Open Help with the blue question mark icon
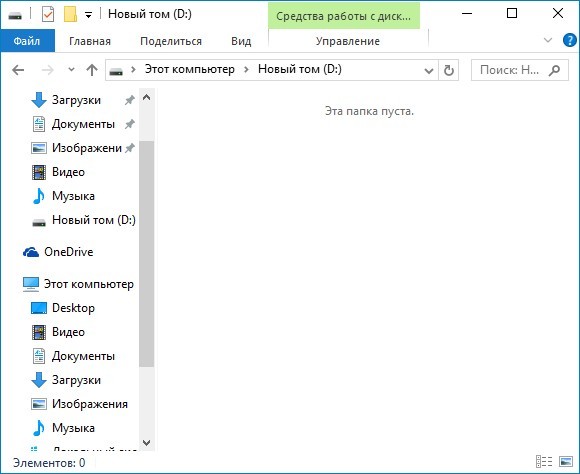This screenshot has width=580, height=474. point(569,40)
